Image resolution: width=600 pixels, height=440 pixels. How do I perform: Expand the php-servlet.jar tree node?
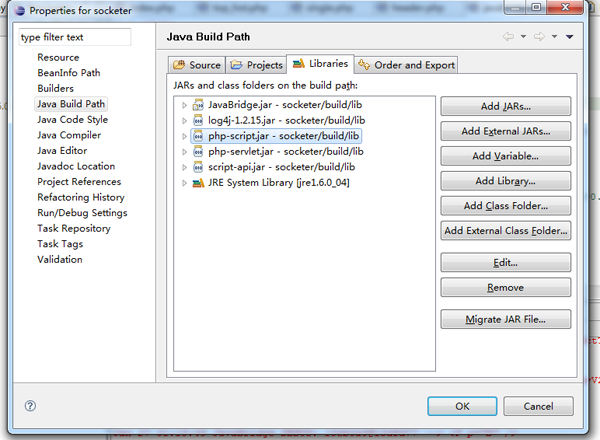(x=185, y=152)
